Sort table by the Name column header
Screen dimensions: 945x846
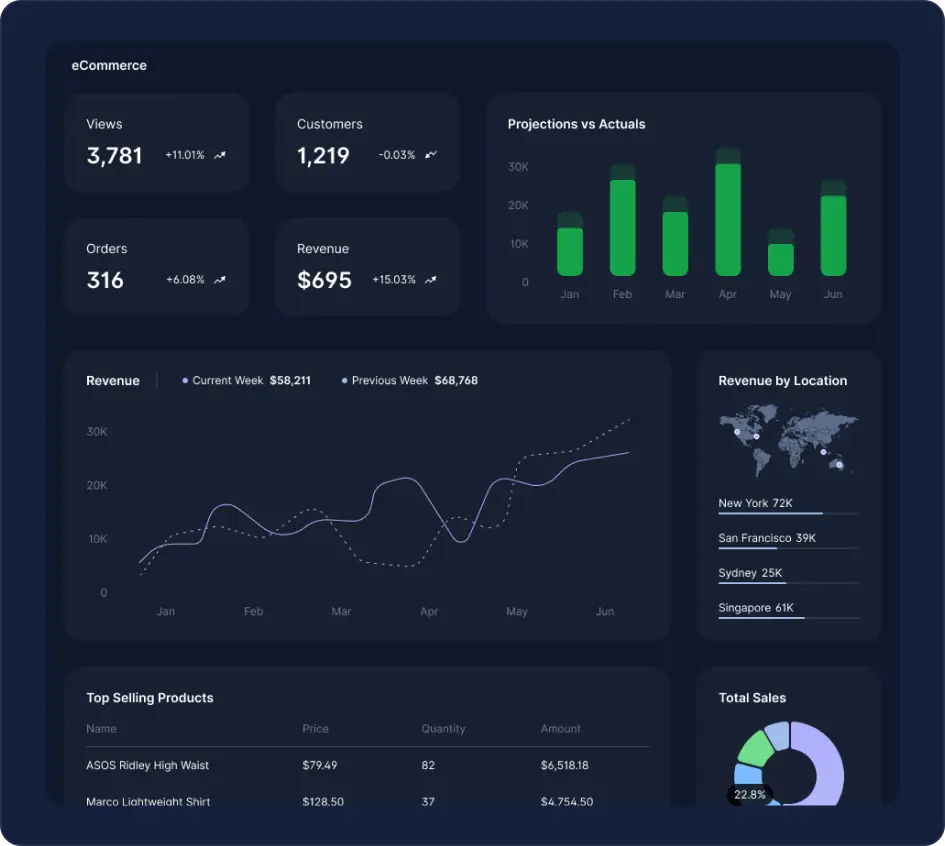point(101,729)
